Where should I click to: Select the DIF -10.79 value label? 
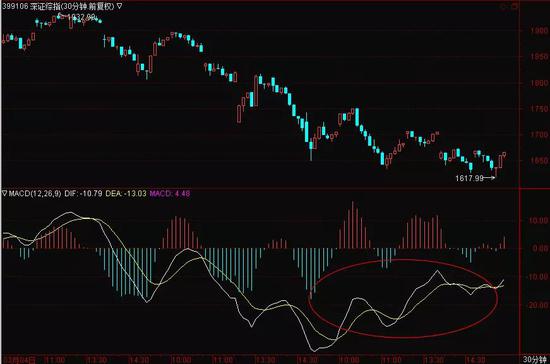83,193
